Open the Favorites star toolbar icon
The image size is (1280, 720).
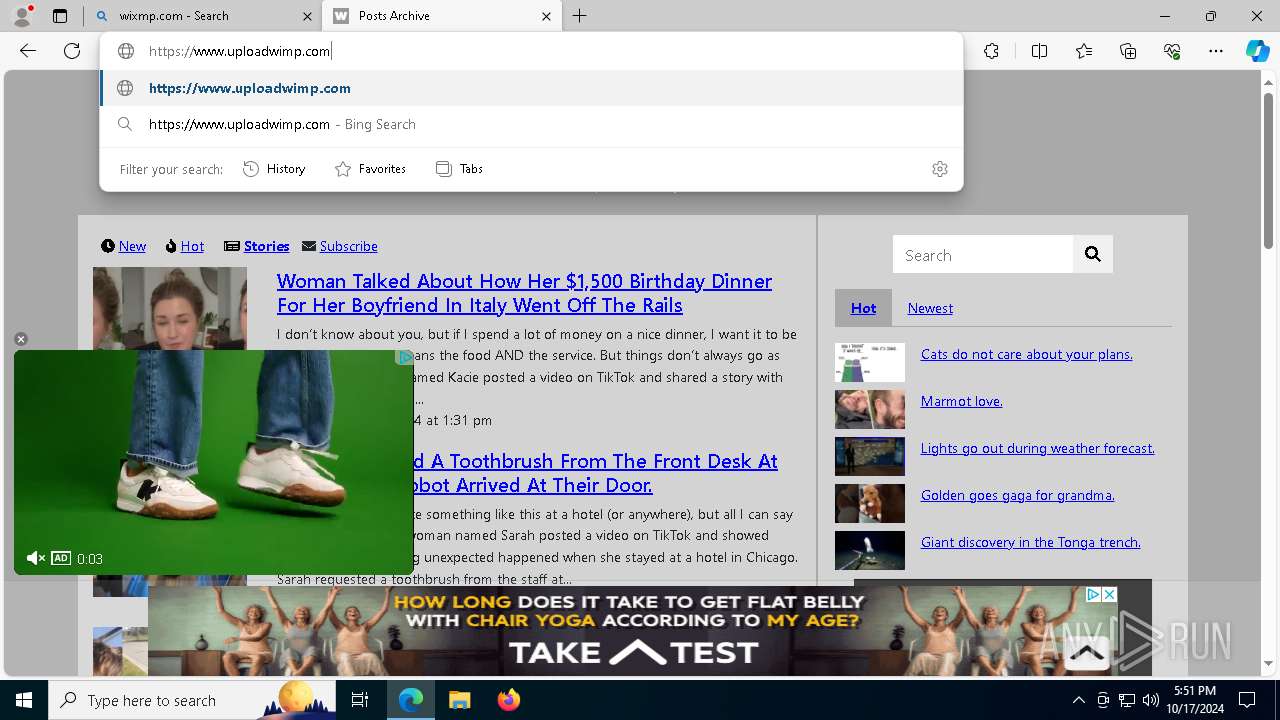coord(1084,51)
